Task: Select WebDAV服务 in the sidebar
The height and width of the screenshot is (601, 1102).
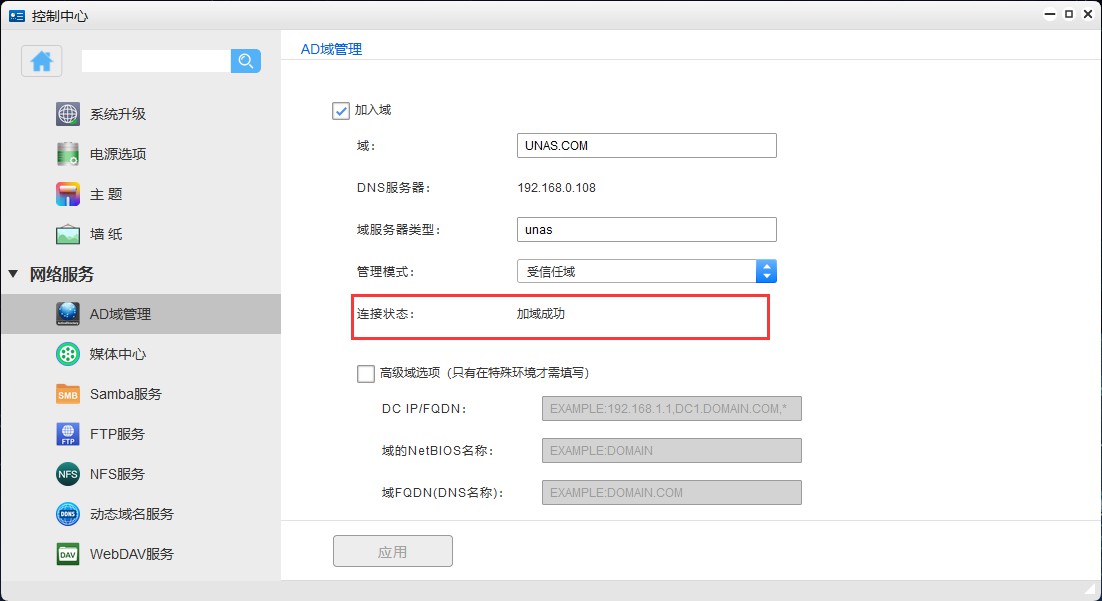Action: click(x=131, y=554)
